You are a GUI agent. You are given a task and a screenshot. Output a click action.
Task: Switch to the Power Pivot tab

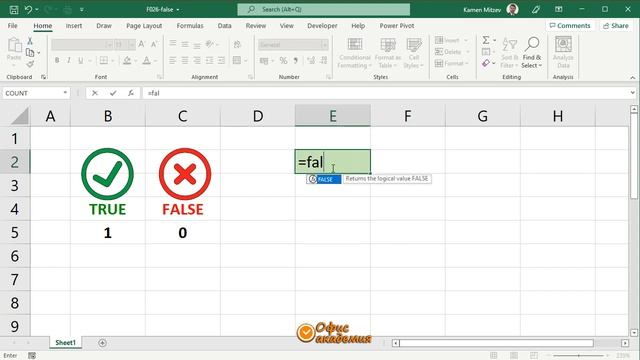(397, 25)
